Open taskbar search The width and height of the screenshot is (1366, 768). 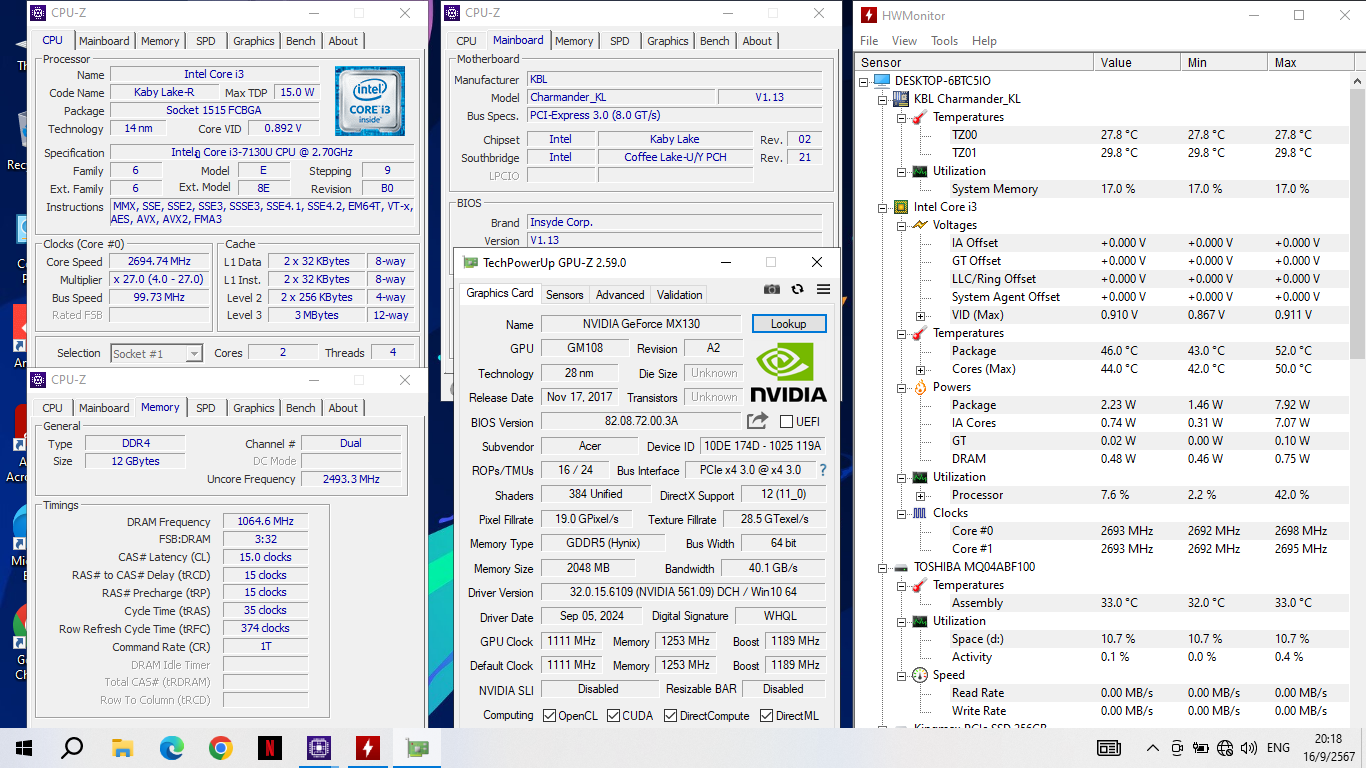[x=72, y=748]
